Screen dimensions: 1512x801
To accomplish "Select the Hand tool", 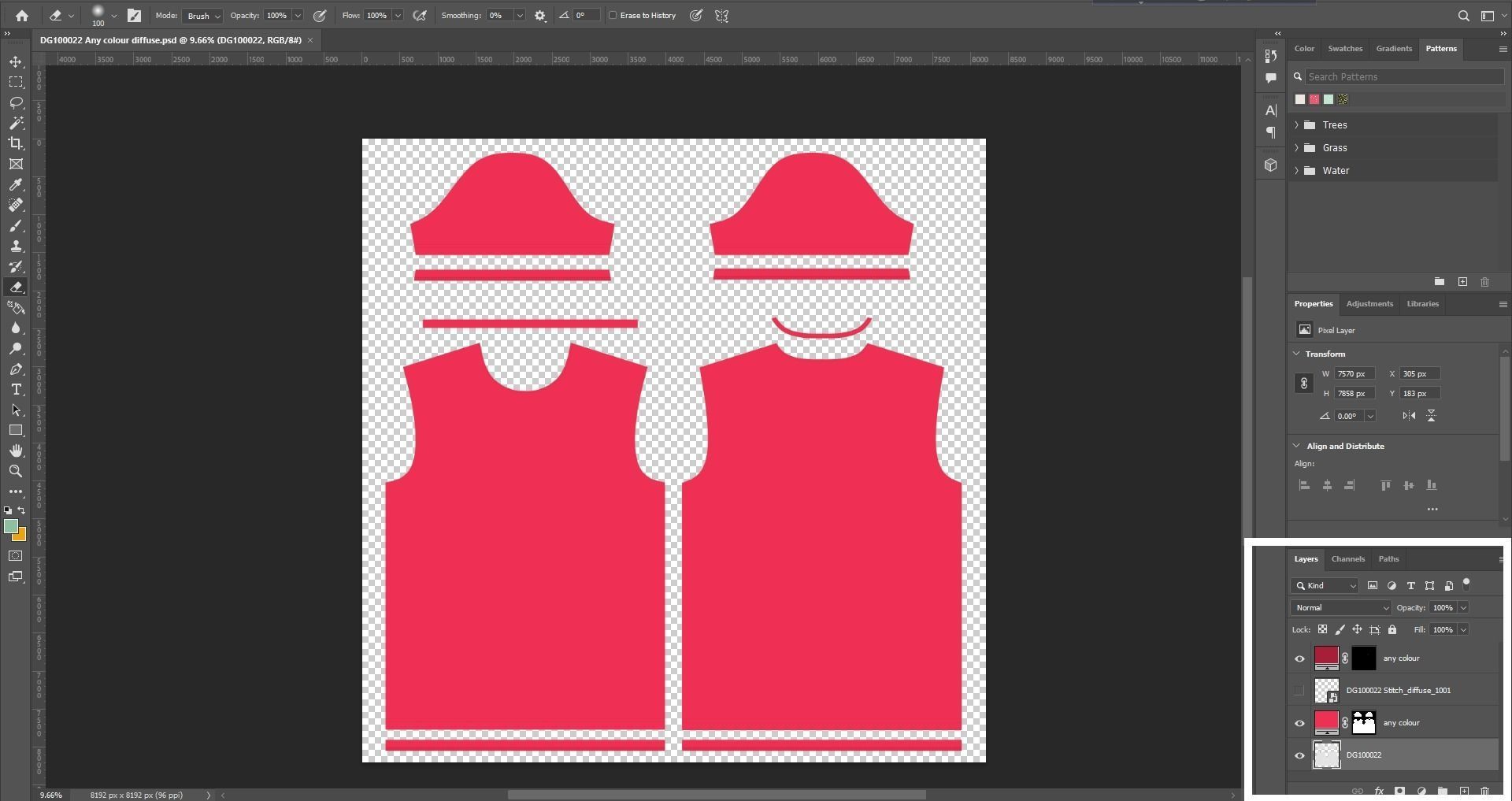I will click(16, 451).
